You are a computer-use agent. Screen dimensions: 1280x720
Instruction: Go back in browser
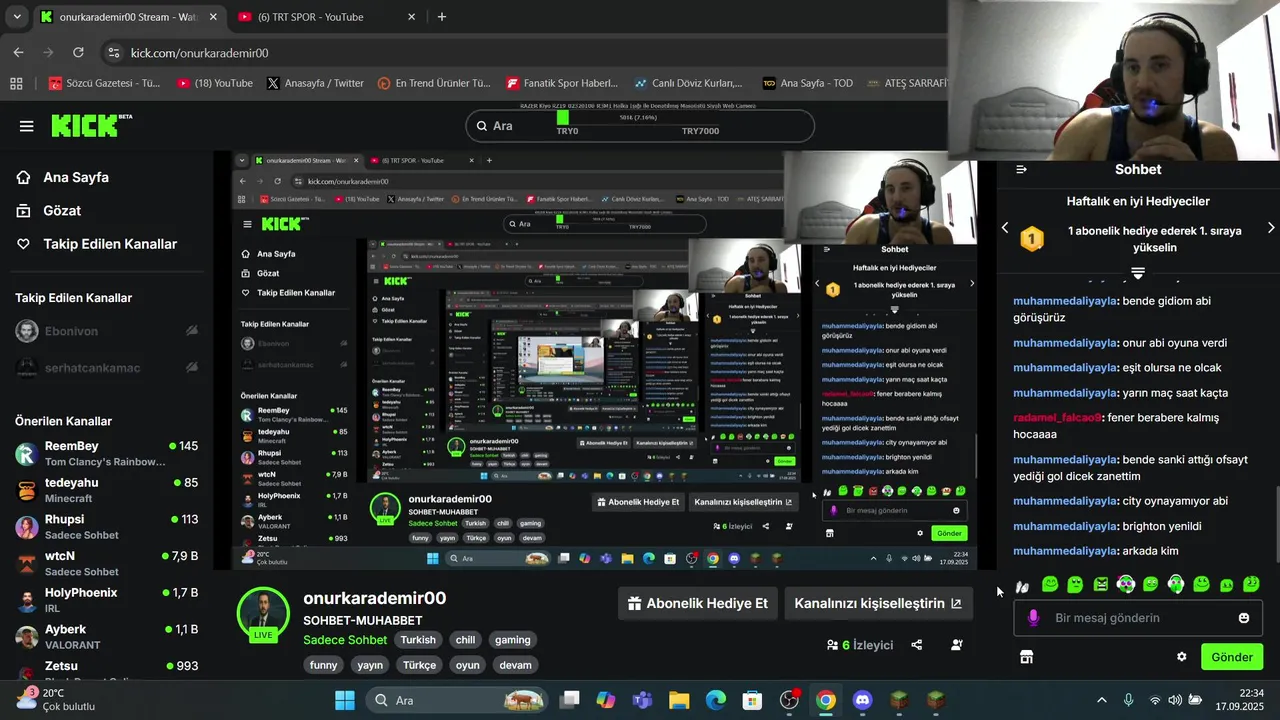(19, 53)
